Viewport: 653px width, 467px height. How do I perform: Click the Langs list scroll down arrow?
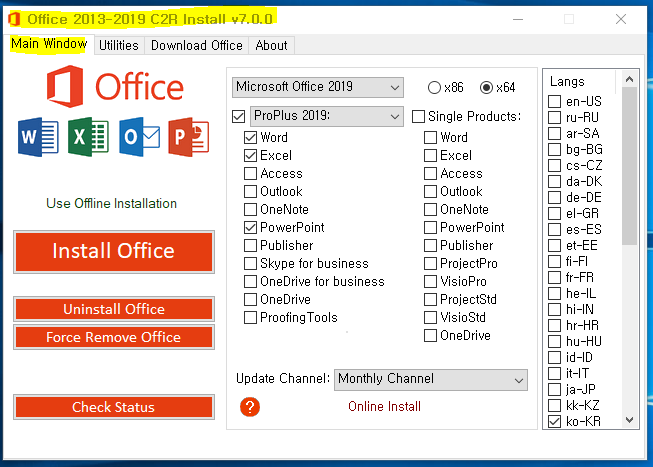[630, 420]
